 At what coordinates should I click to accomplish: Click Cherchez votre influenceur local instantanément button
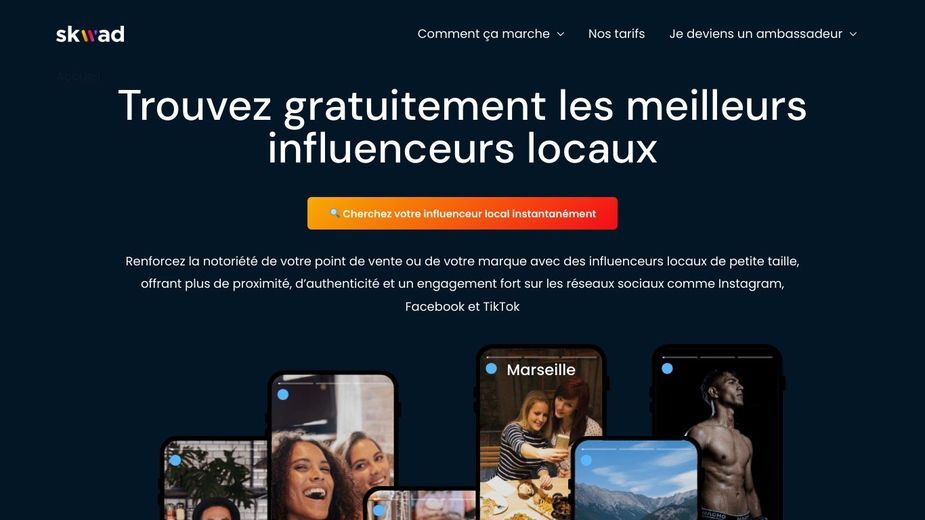(x=462, y=213)
